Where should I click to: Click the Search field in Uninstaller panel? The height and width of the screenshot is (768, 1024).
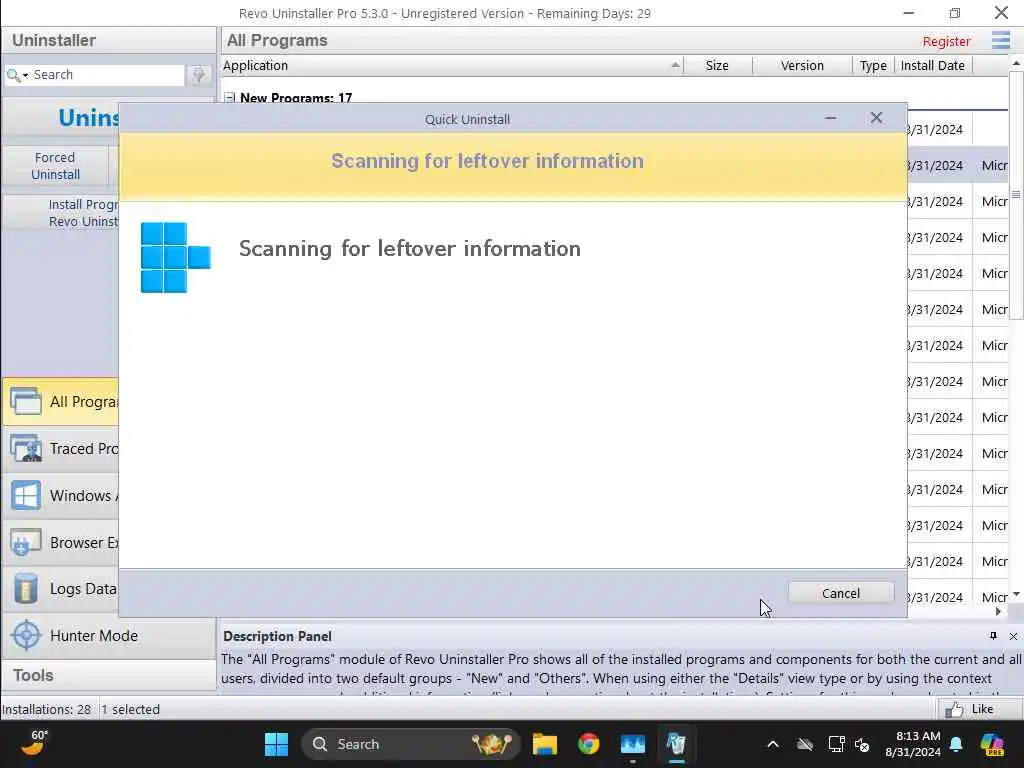point(108,74)
